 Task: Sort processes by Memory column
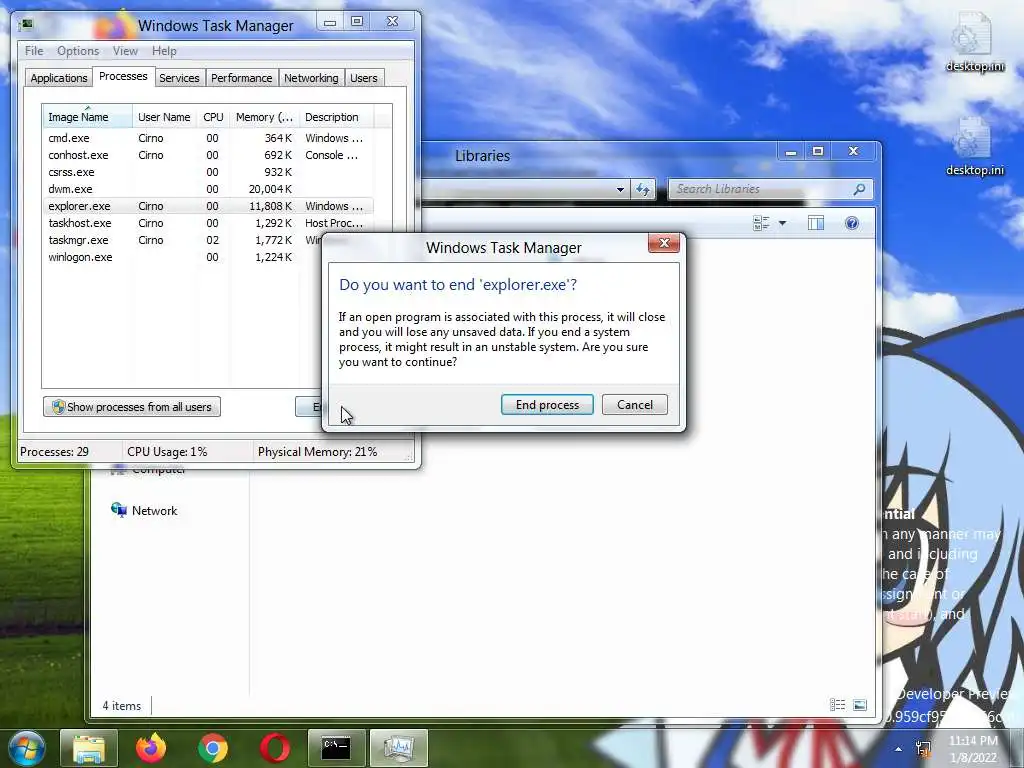[264, 117]
